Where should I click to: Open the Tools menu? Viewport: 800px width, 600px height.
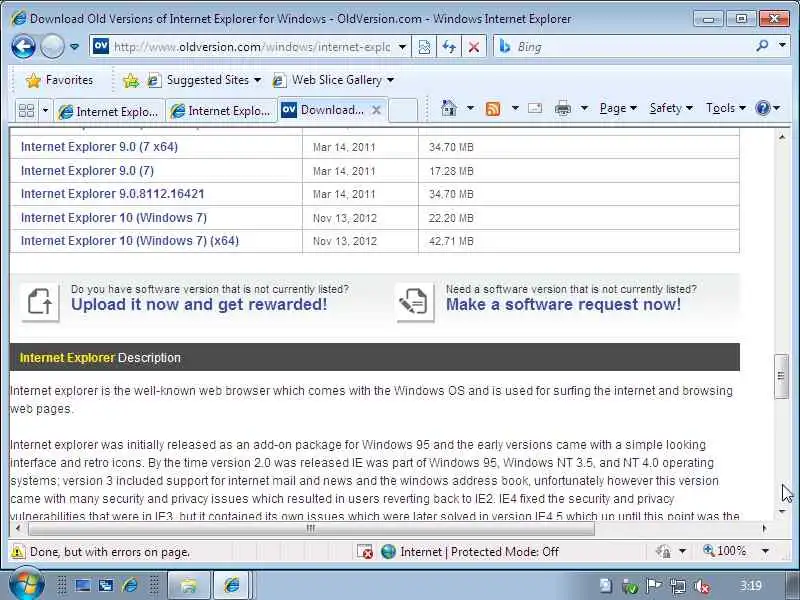pyautogui.click(x=726, y=108)
